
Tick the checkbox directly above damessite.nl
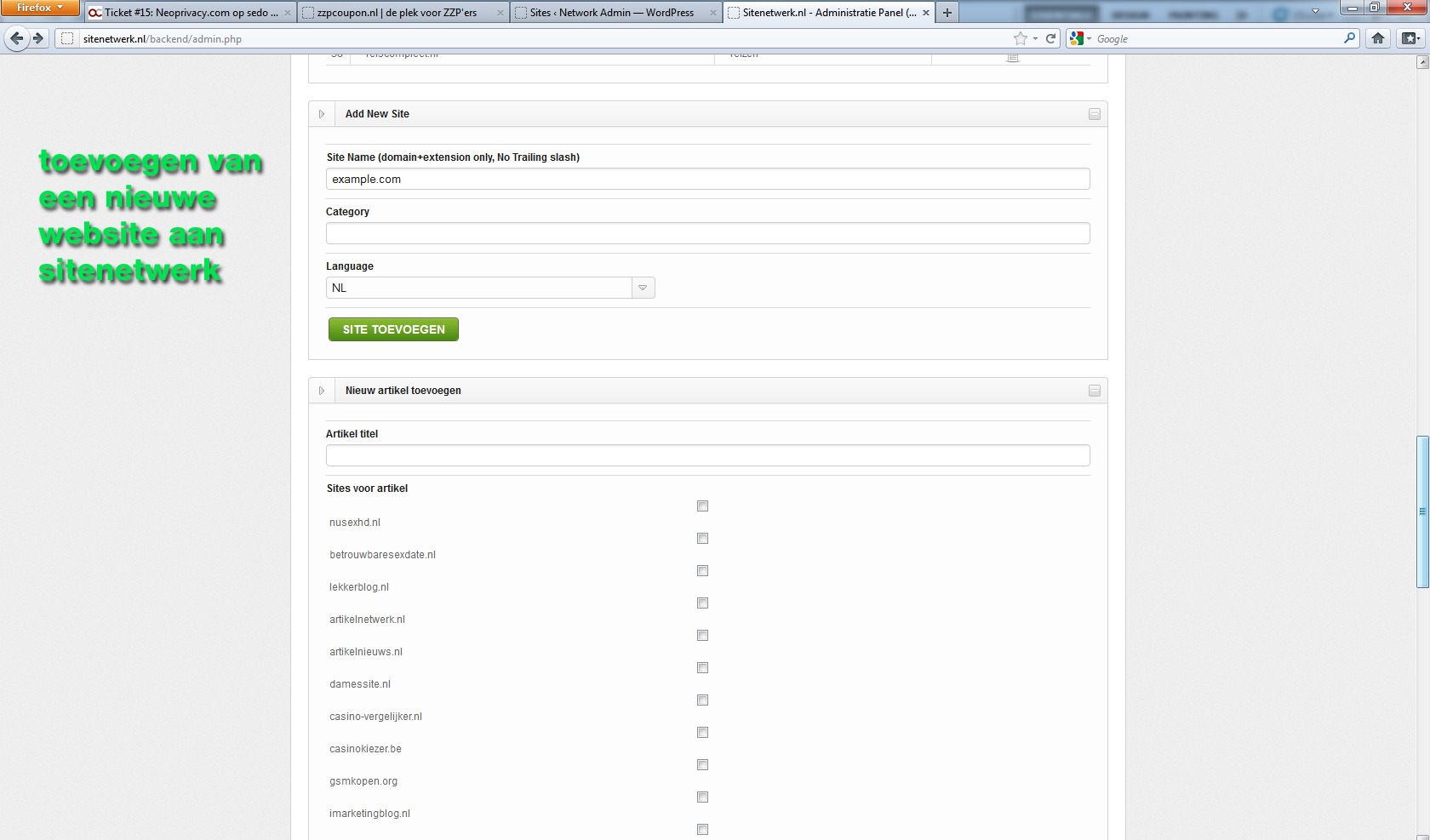click(x=702, y=668)
